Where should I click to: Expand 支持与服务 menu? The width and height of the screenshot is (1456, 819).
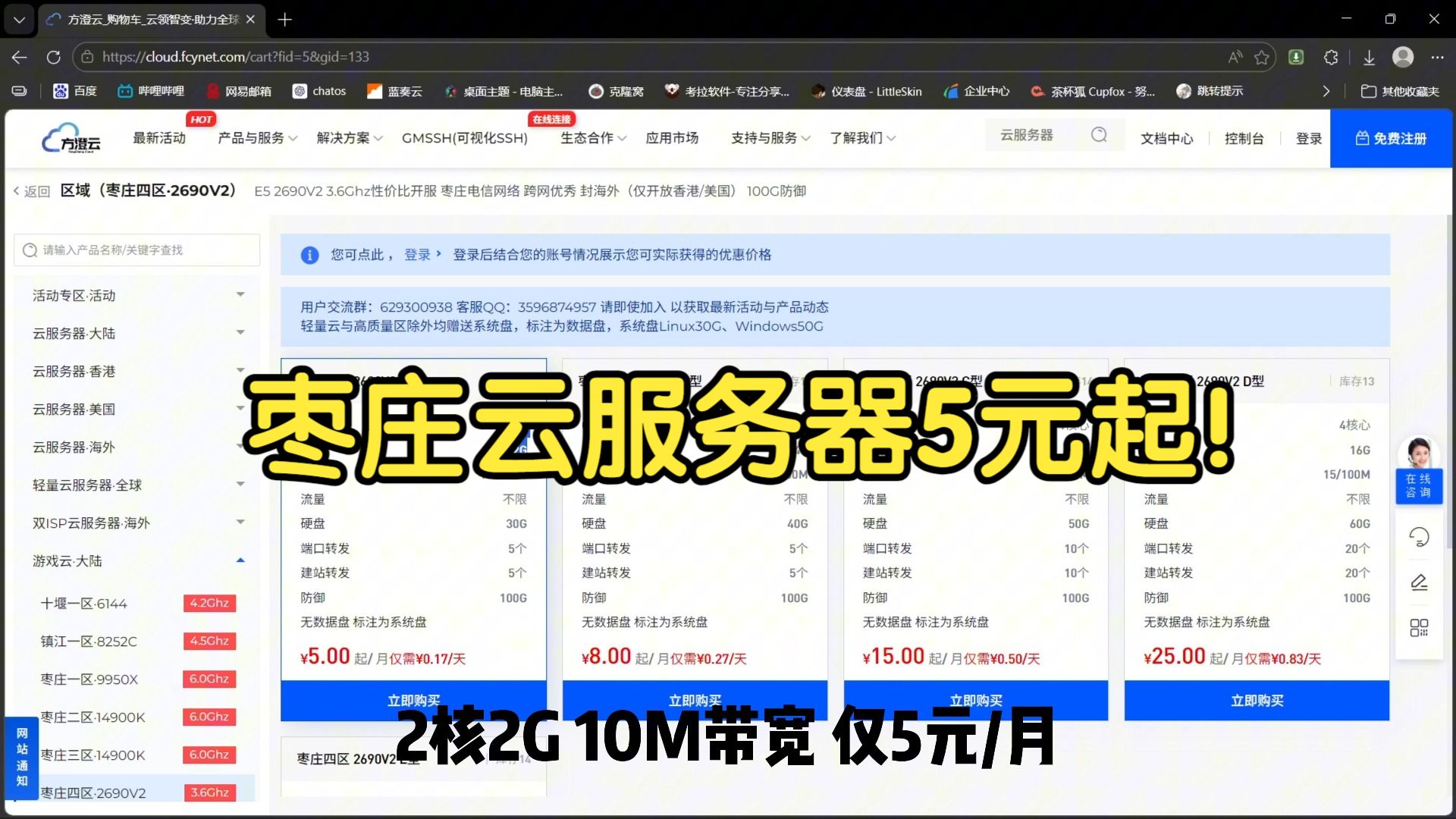click(x=770, y=138)
